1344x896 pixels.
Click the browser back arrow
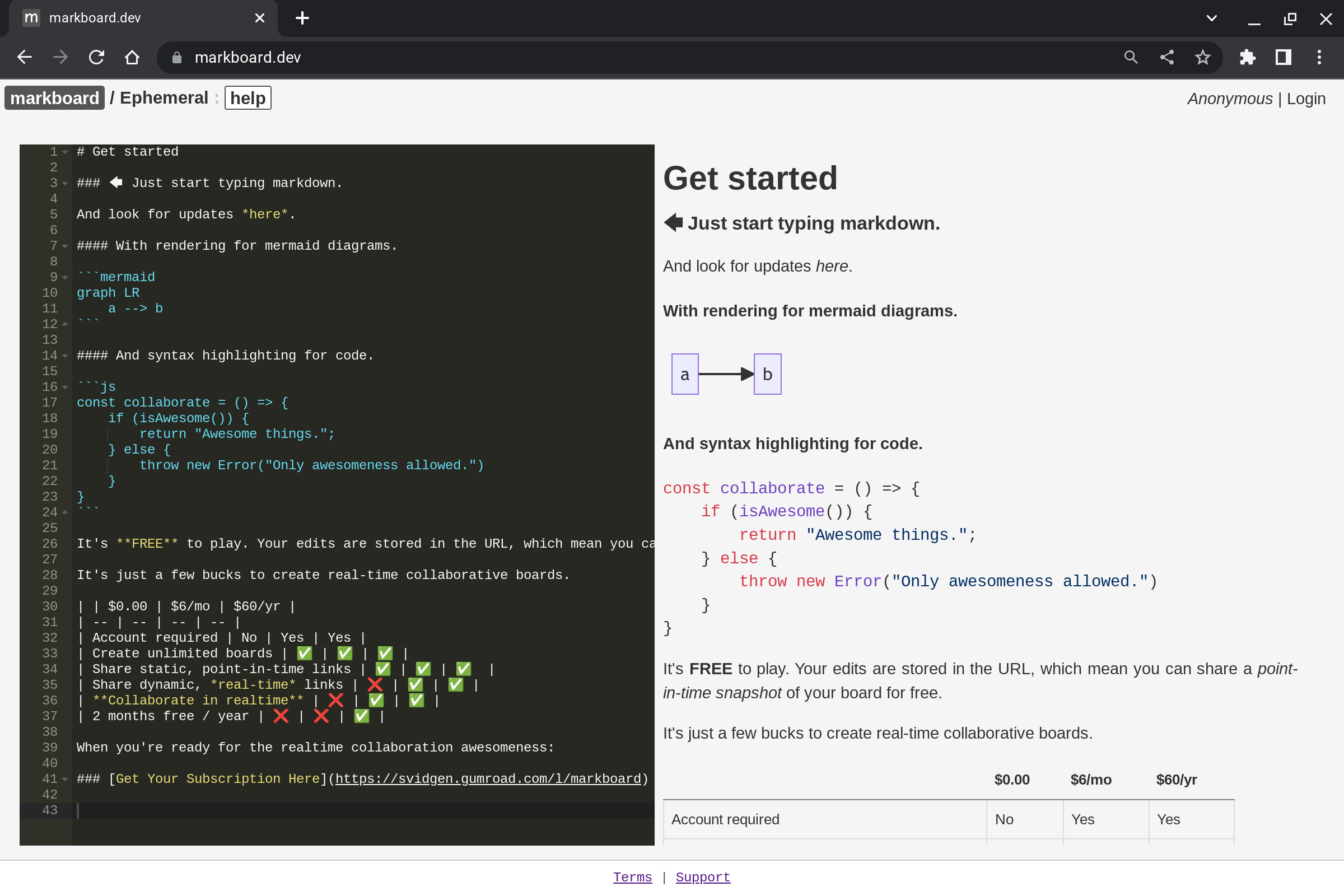coord(24,57)
